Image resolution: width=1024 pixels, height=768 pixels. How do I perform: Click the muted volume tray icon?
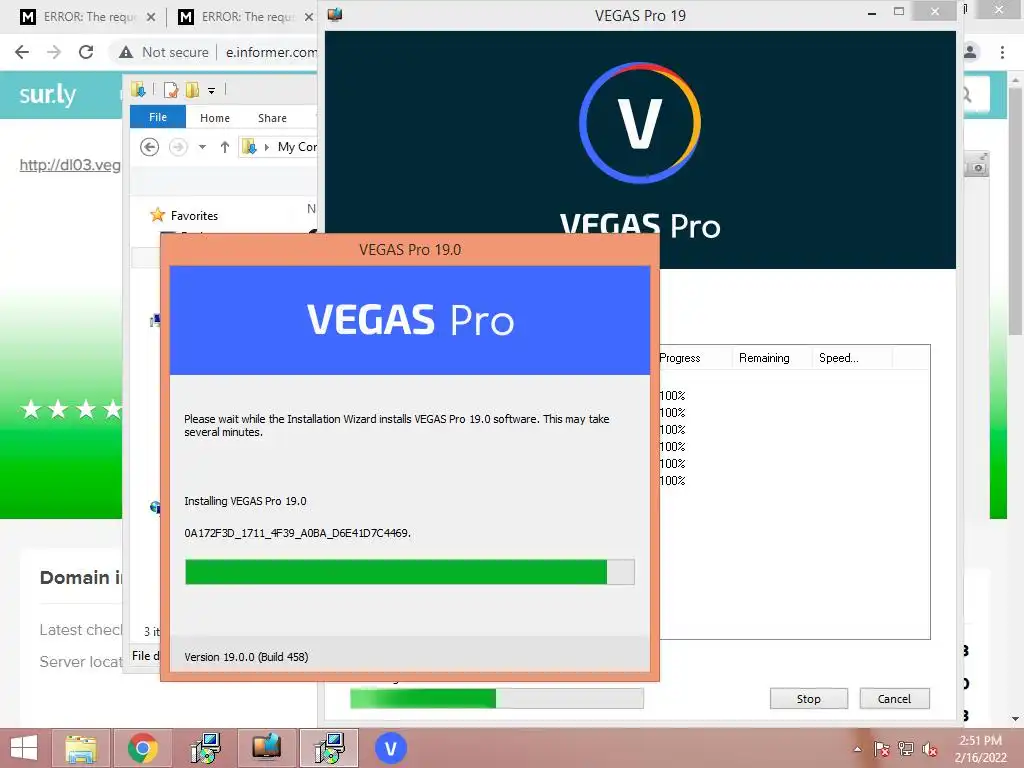tap(930, 749)
